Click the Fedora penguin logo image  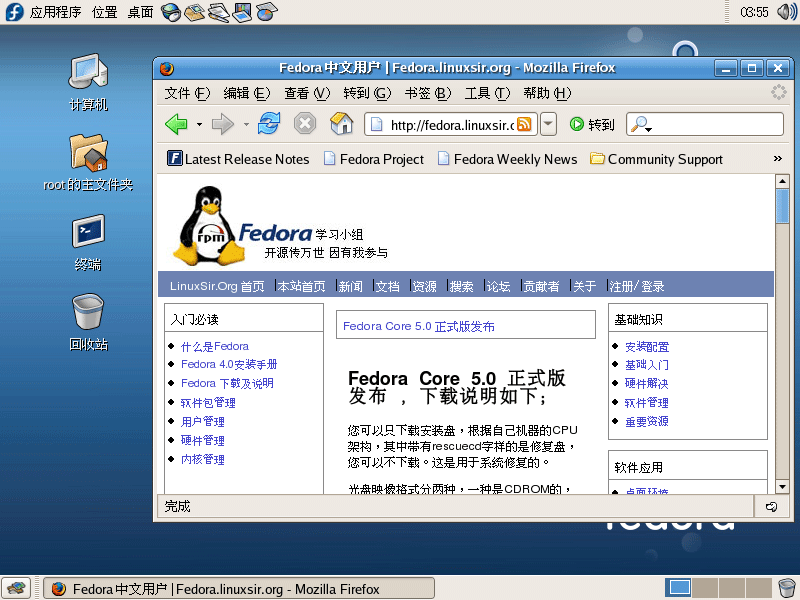208,226
